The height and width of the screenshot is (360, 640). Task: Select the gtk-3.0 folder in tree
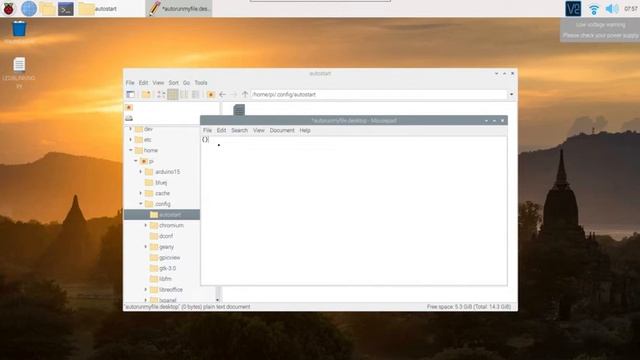[x=163, y=268]
